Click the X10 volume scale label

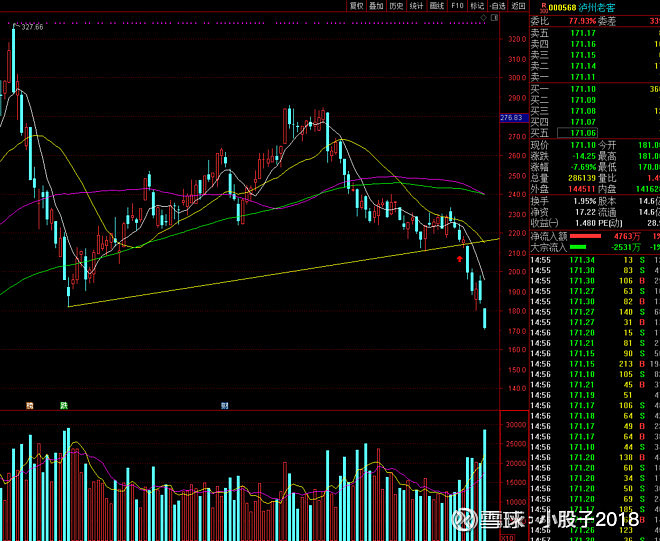click(x=506, y=538)
